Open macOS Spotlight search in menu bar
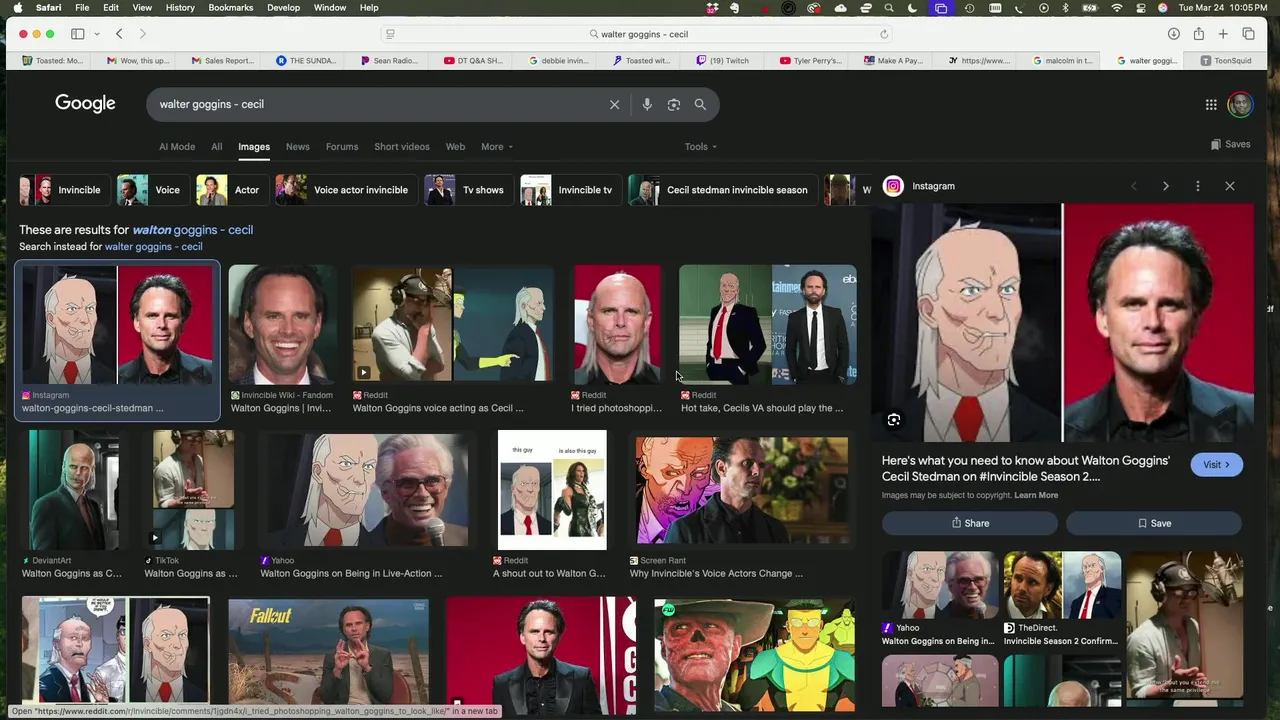The image size is (1280, 720). (889, 8)
